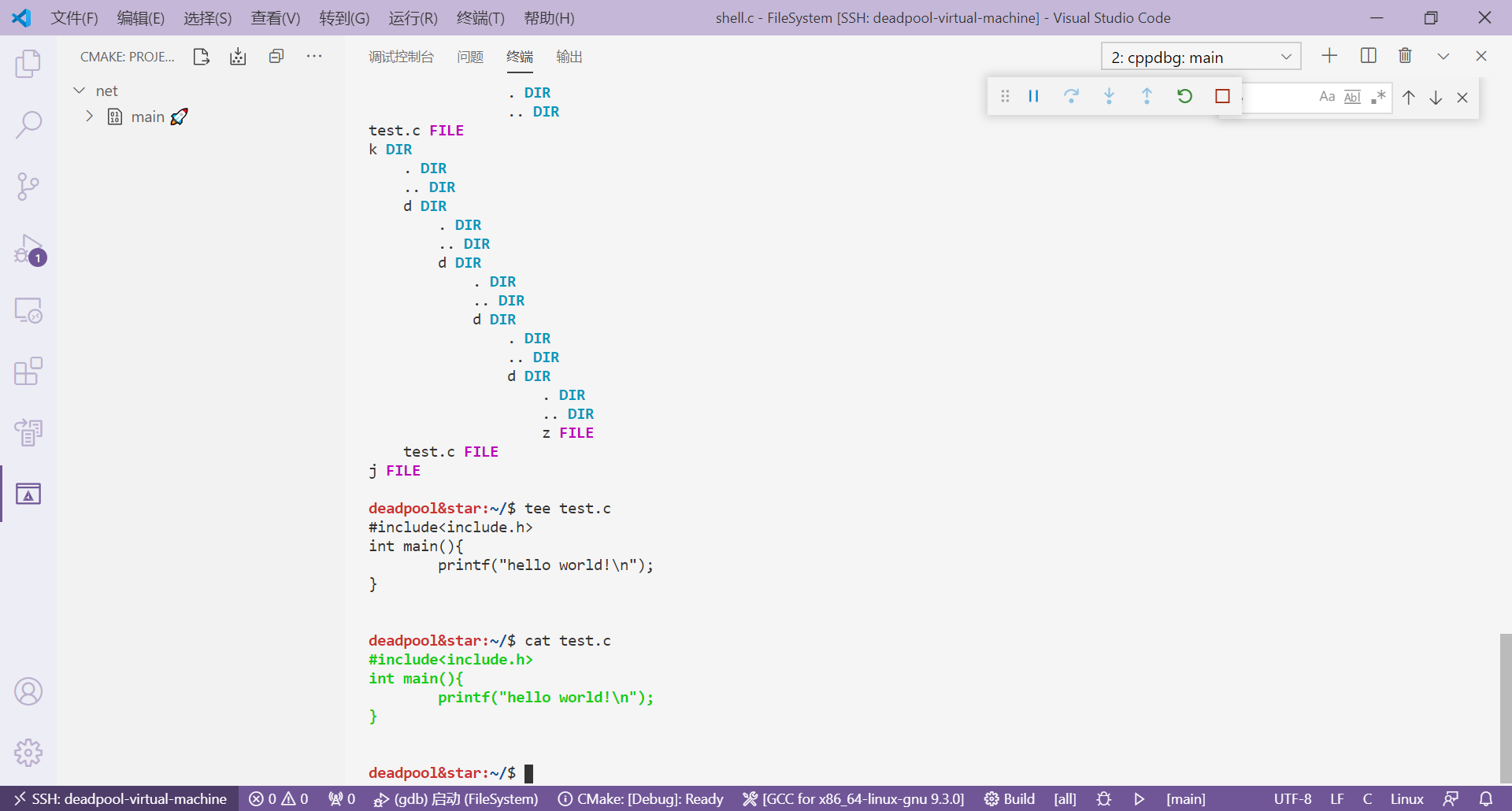Image resolution: width=1512 pixels, height=811 pixels.
Task: Open the Explorer view in activity bar
Action: click(x=28, y=63)
